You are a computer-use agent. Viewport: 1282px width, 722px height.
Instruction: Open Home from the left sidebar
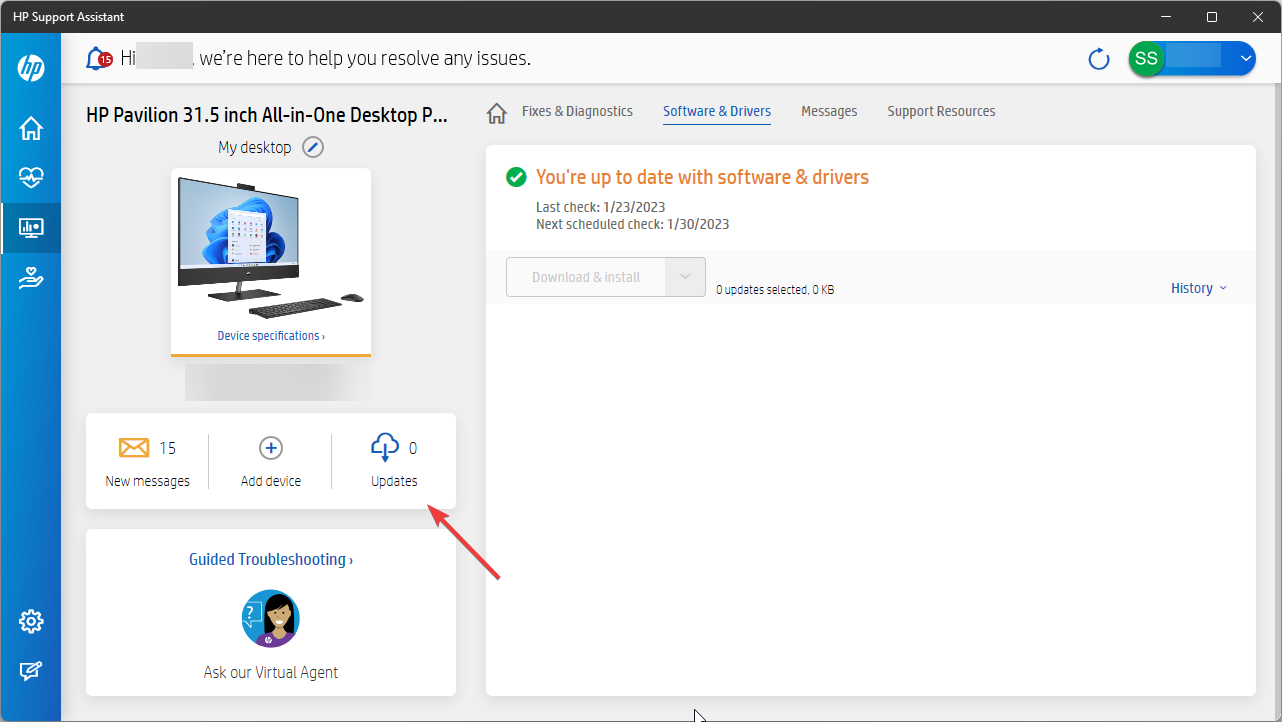31,128
